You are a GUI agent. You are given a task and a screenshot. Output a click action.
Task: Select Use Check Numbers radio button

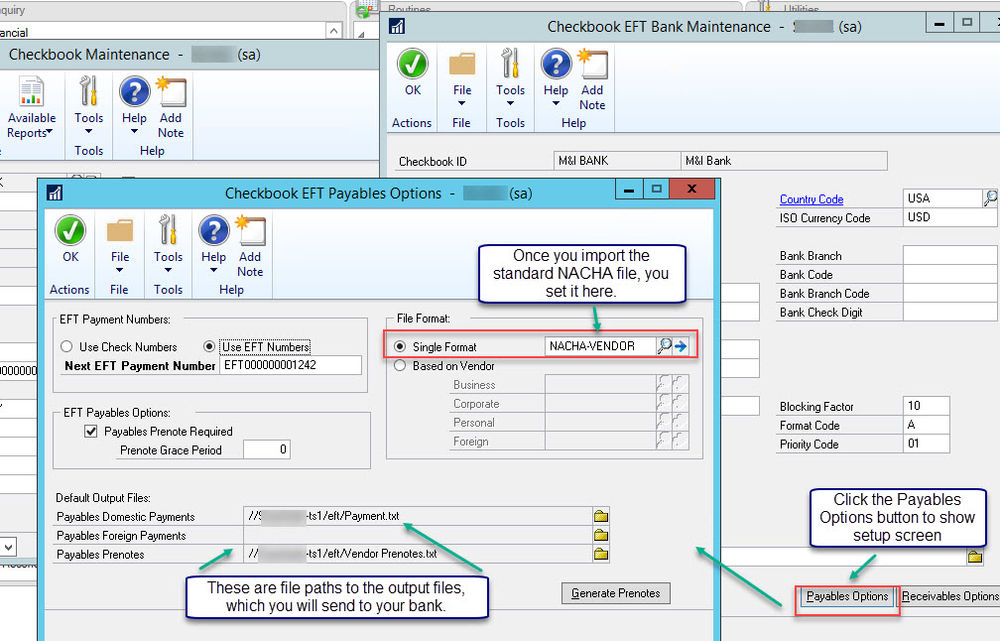point(66,346)
